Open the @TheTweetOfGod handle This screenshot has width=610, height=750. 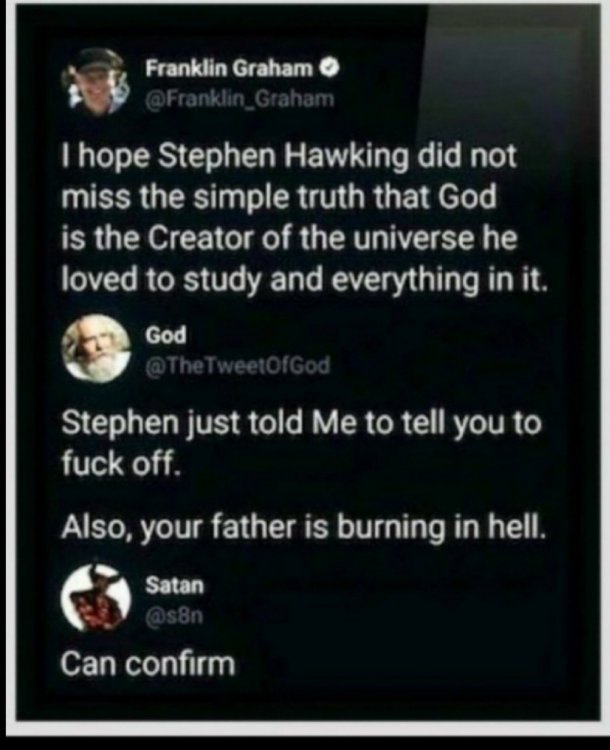238,366
